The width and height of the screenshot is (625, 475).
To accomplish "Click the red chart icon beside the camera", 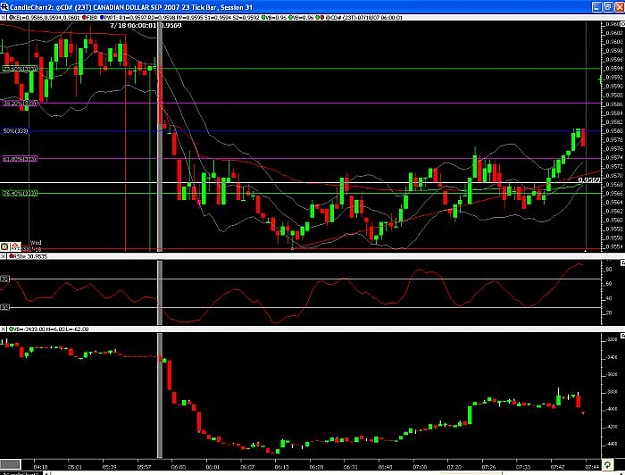I will point(15,247).
